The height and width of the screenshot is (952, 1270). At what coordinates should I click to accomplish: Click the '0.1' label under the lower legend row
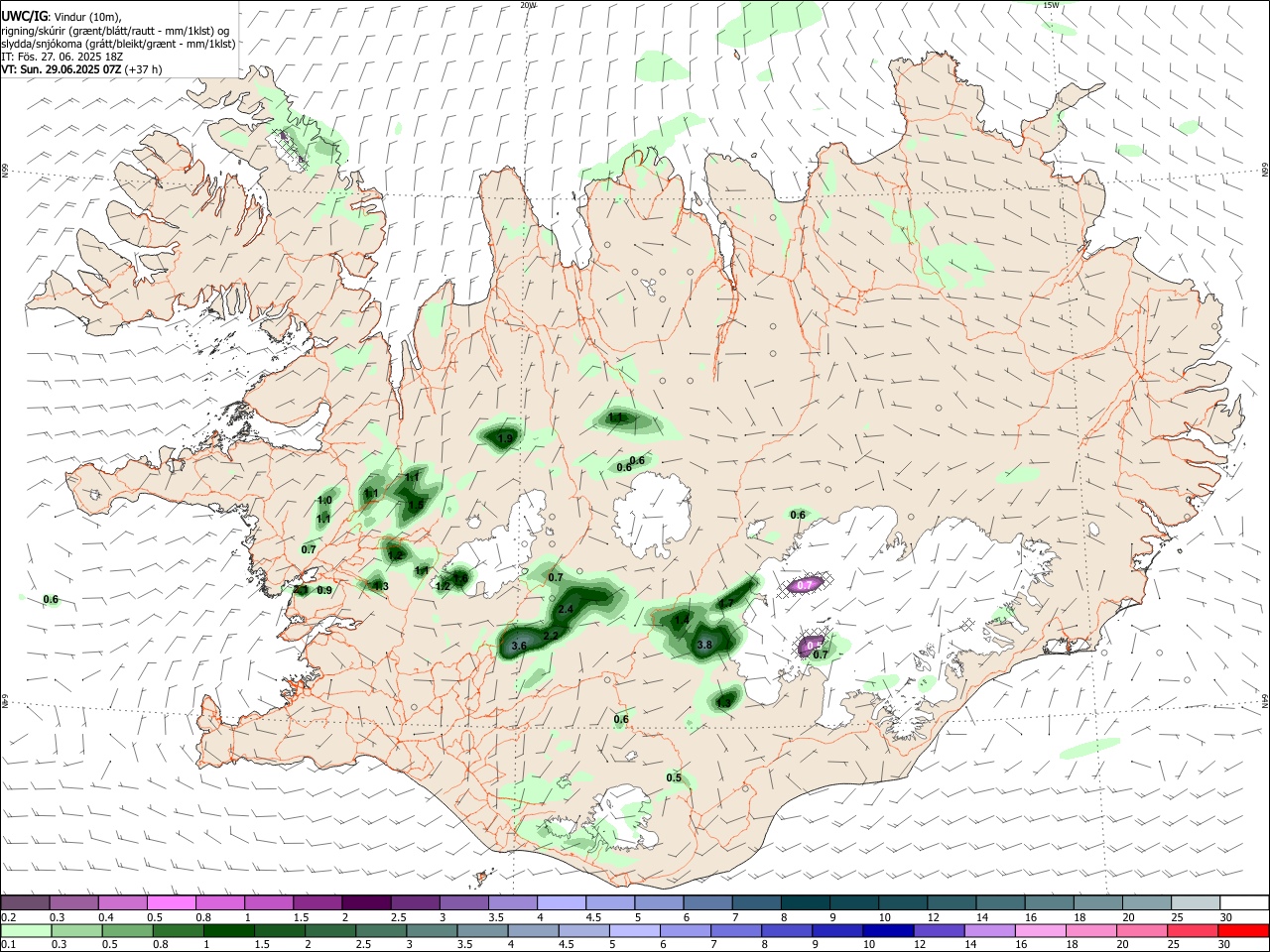(8, 944)
